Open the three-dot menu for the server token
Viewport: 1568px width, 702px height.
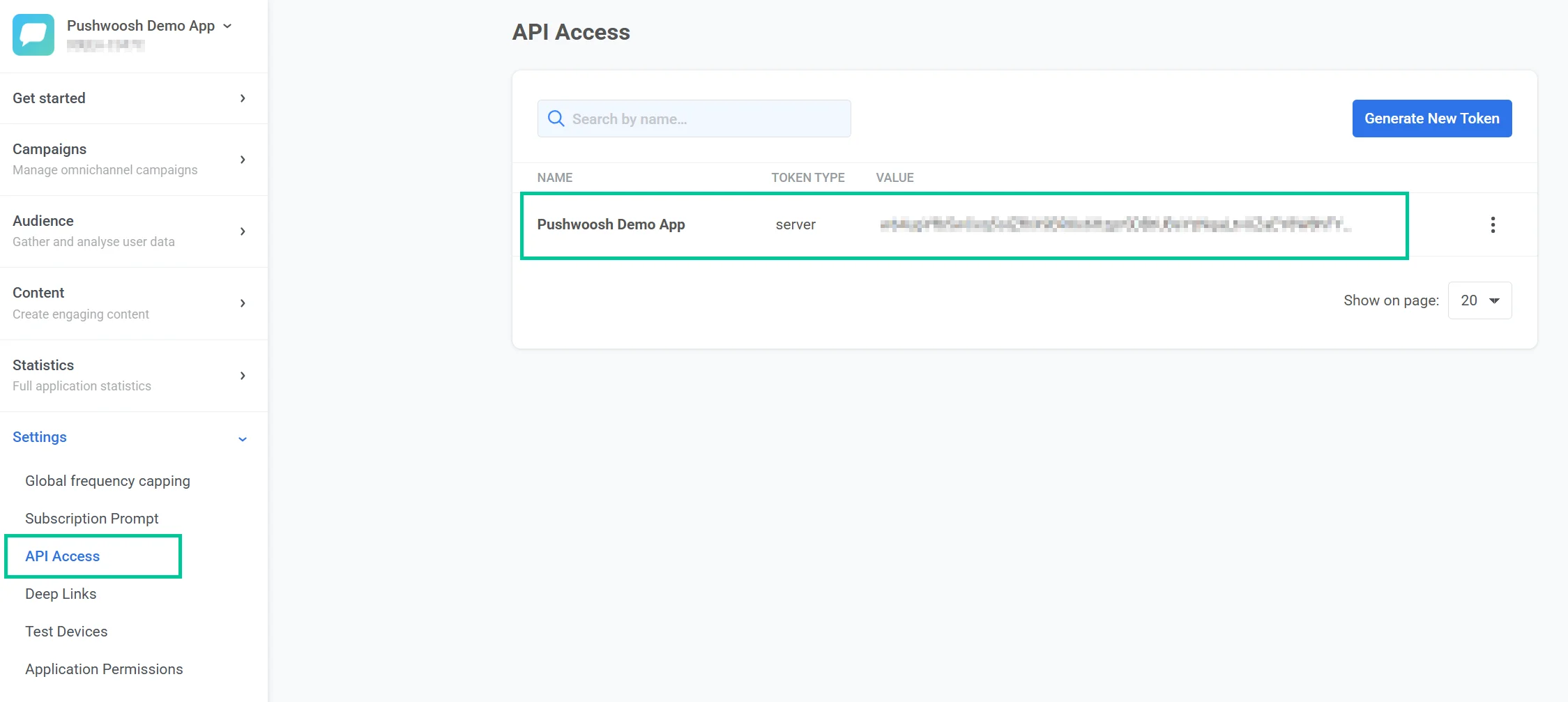tap(1493, 224)
